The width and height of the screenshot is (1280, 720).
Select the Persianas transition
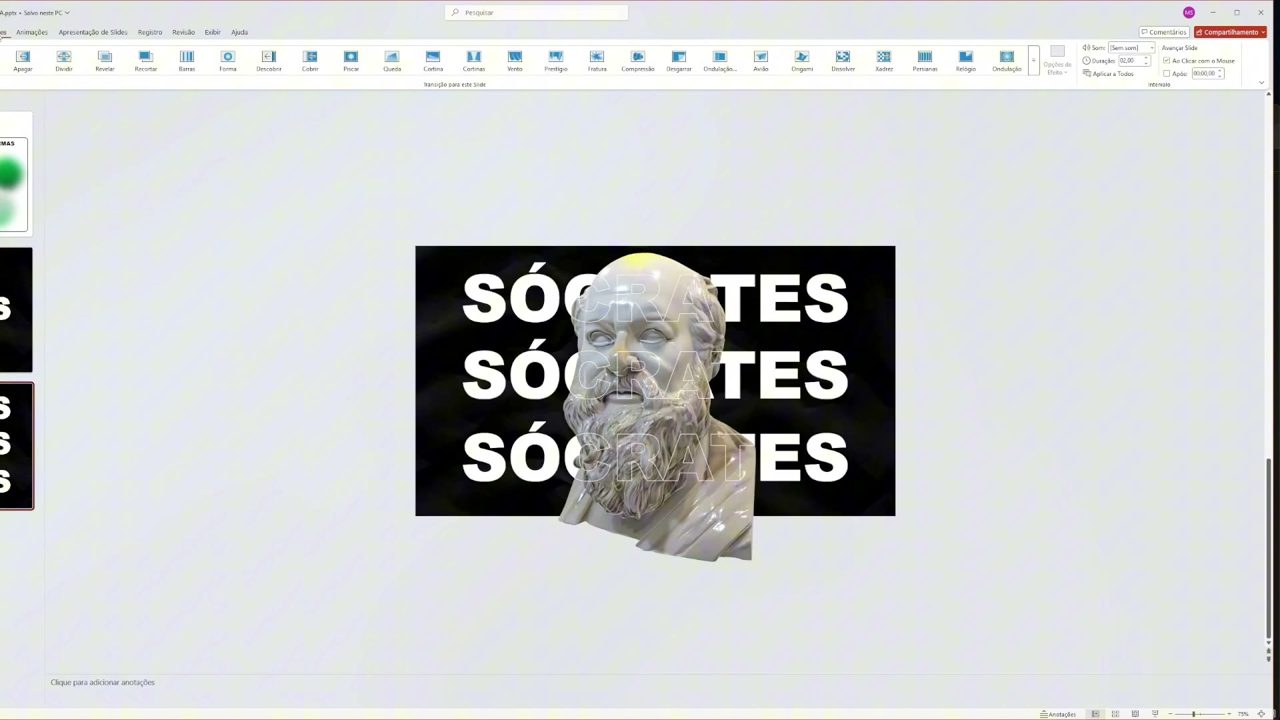click(925, 61)
